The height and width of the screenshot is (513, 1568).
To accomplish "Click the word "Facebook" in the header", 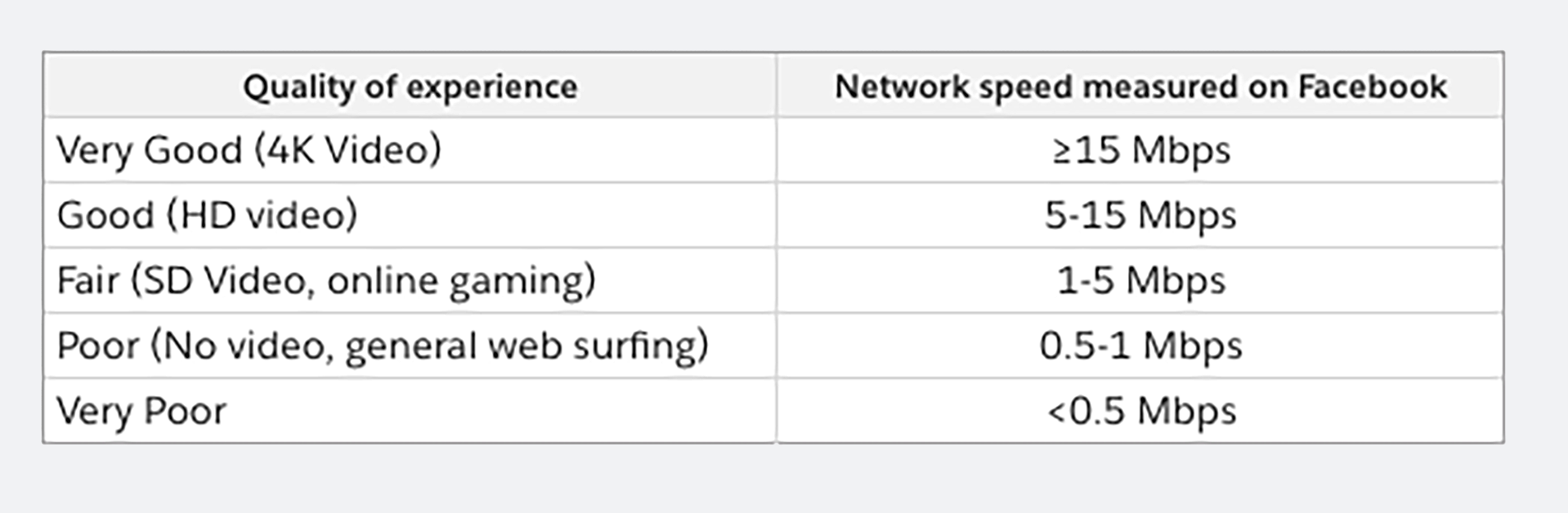I will click(x=1372, y=87).
